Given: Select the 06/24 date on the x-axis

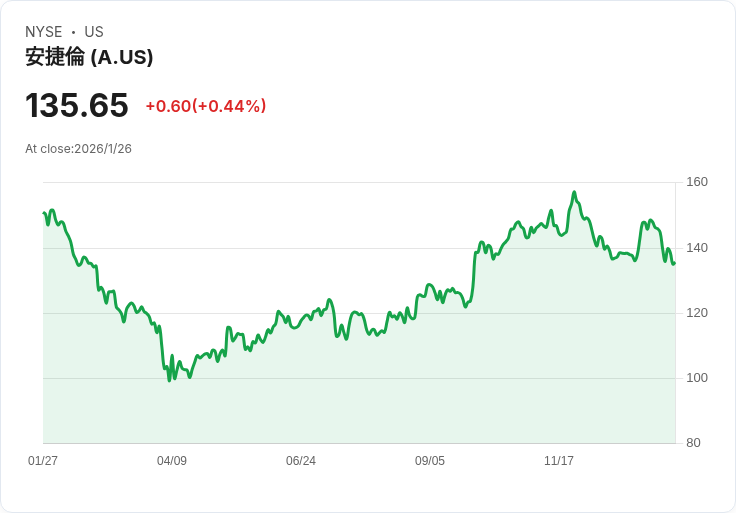Looking at the screenshot, I should [301, 461].
